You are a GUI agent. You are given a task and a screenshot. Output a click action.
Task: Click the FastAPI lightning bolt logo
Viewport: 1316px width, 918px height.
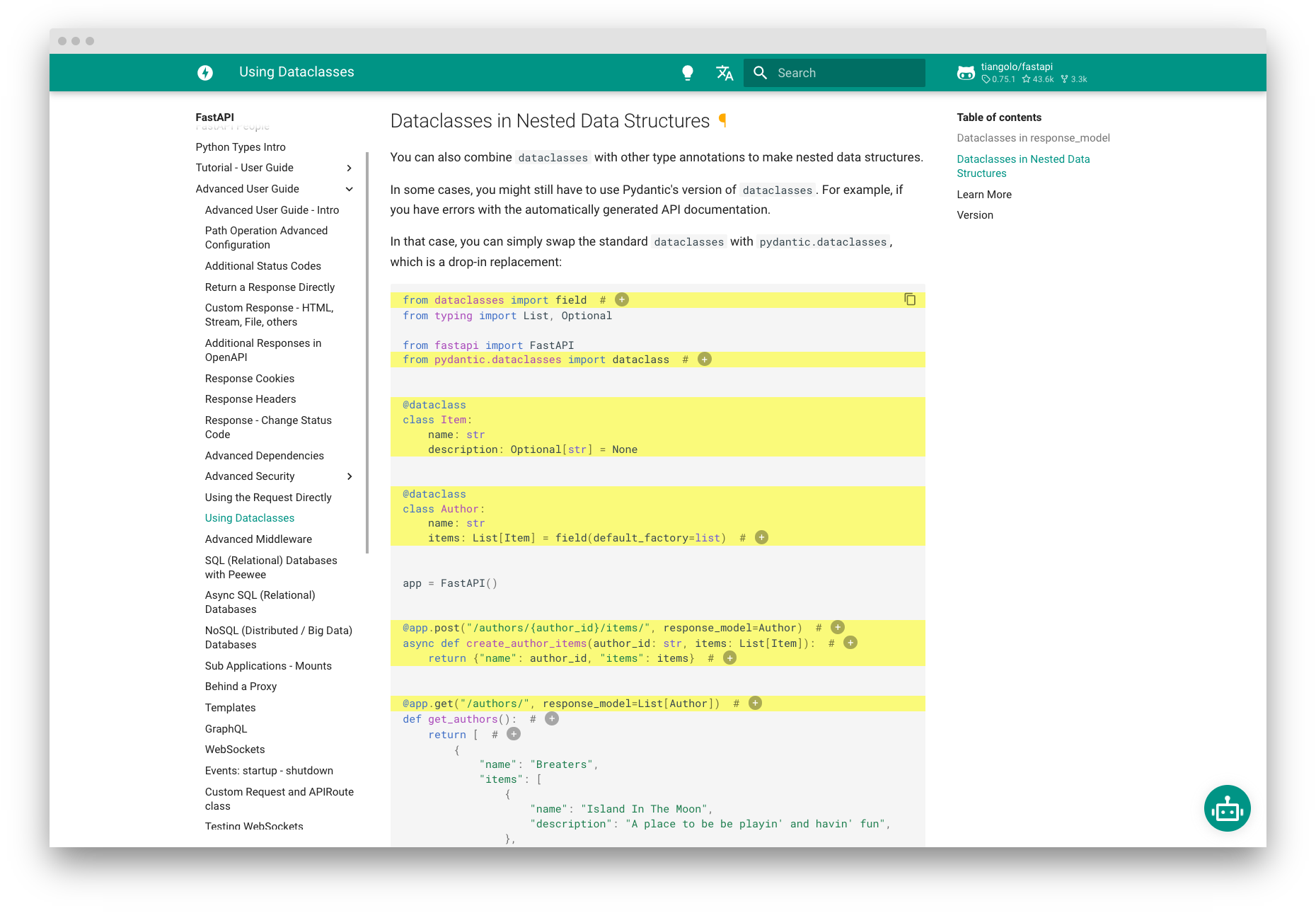pos(205,72)
